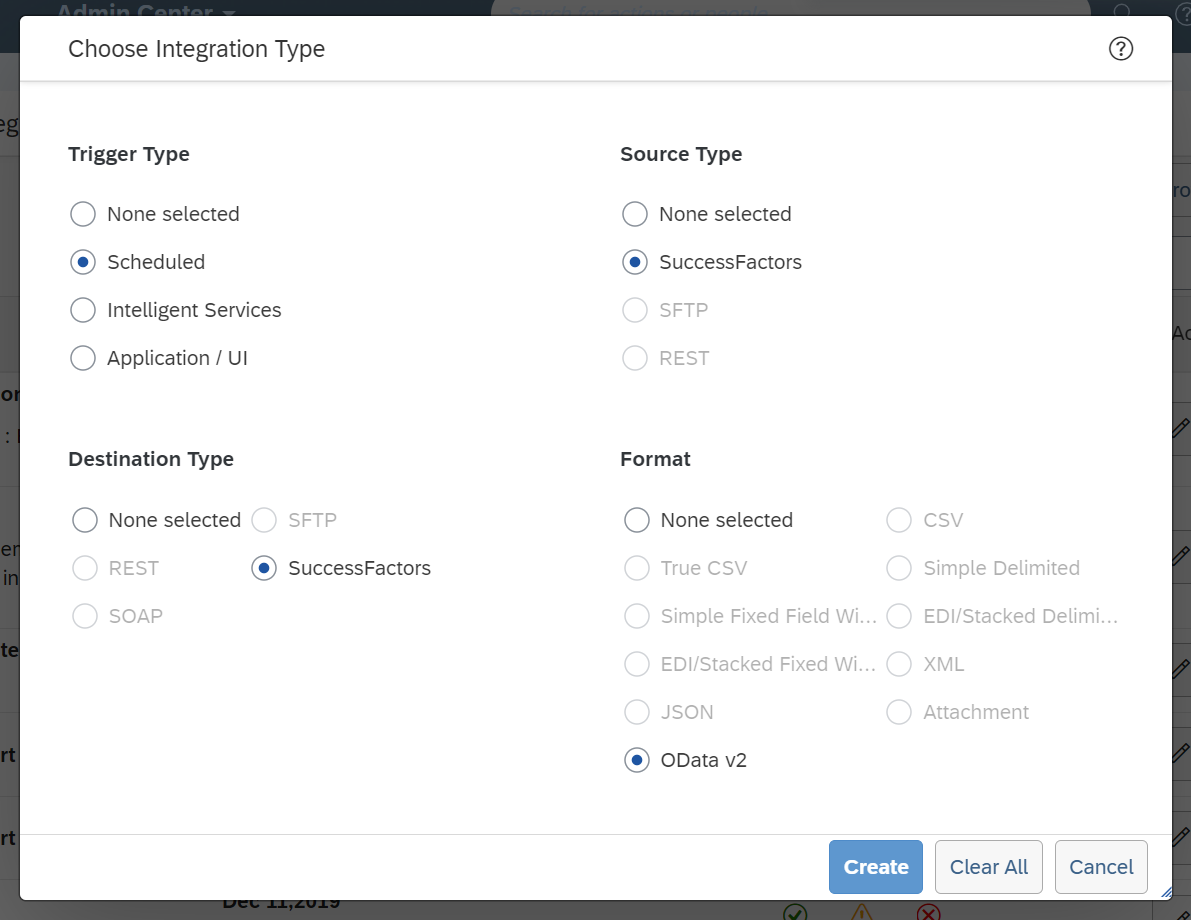Open the dialog help question-mark icon

click(x=1120, y=49)
